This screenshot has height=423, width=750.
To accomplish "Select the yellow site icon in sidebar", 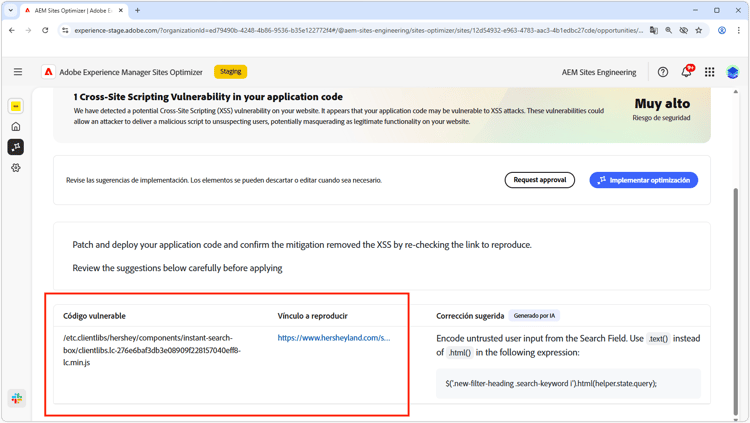I will click(16, 106).
